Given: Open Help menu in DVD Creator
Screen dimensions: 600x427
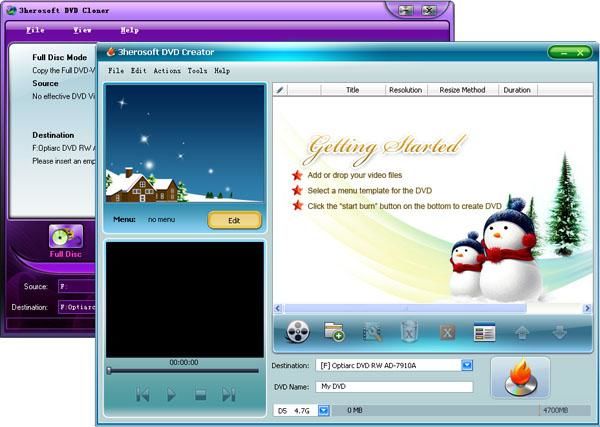Looking at the screenshot, I should pos(222,70).
